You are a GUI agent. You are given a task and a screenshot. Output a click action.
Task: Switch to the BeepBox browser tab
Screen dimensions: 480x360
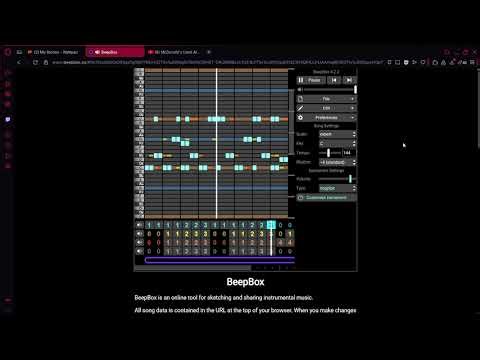[x=115, y=52]
